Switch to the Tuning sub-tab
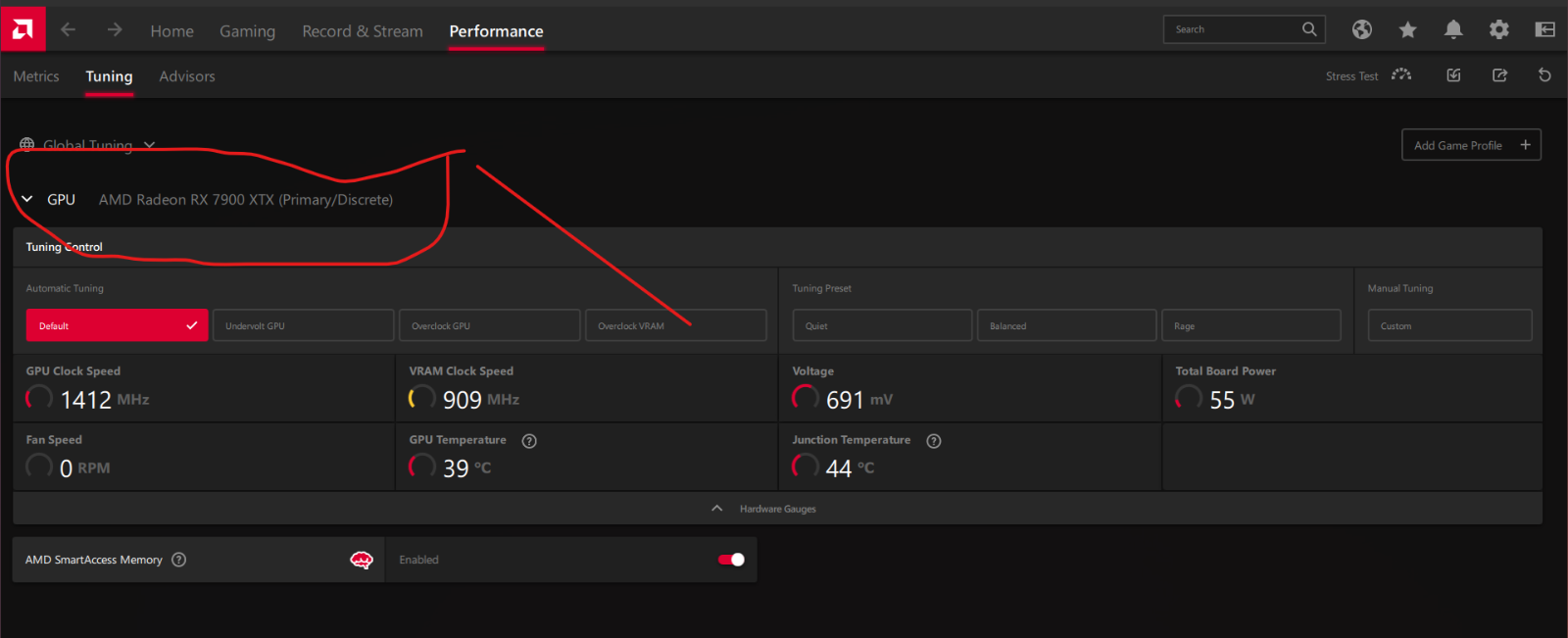1568x638 pixels. point(109,76)
